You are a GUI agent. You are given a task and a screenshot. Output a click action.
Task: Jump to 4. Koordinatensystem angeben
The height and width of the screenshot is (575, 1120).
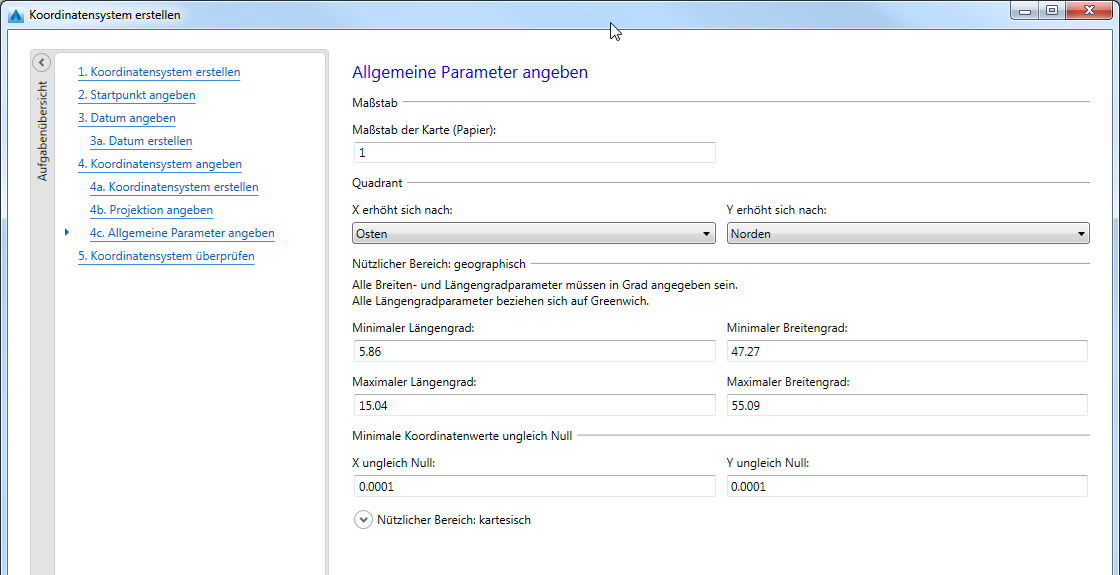pos(159,164)
